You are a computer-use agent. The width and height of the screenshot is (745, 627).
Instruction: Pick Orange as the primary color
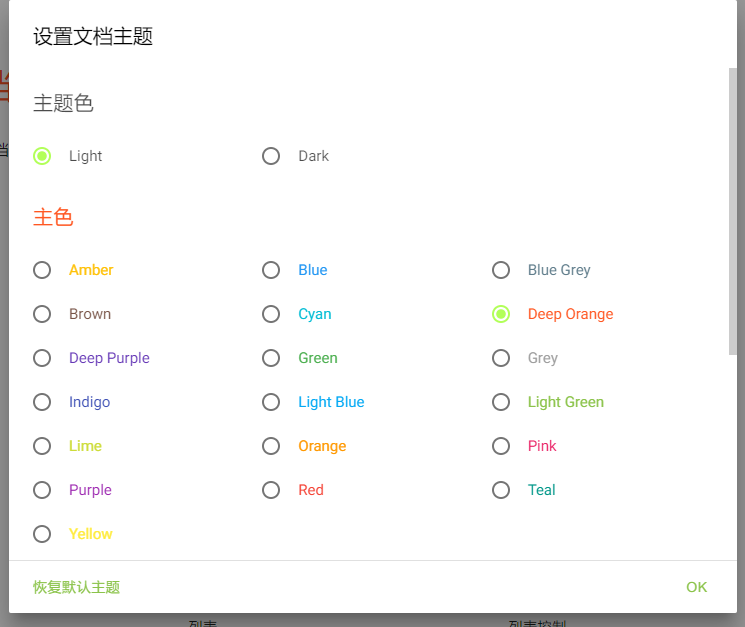[271, 446]
